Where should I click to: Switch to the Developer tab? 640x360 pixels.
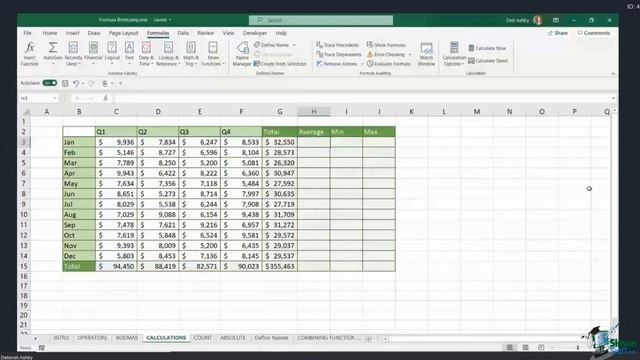click(255, 33)
